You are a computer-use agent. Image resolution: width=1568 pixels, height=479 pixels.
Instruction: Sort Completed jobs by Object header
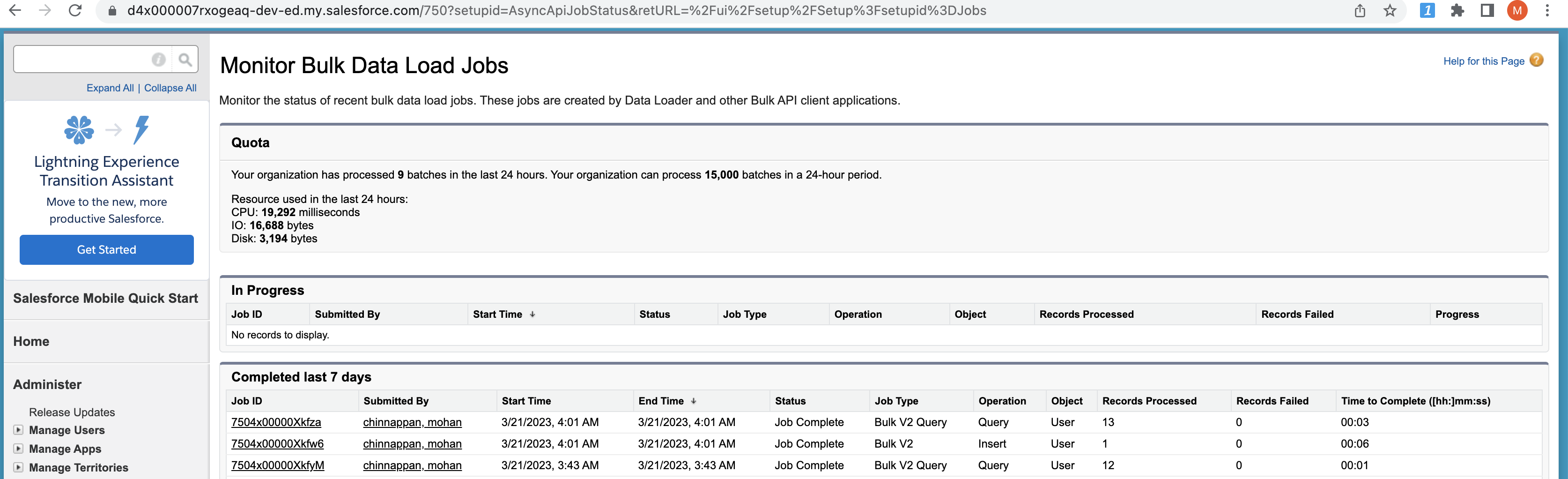[x=1066, y=401]
